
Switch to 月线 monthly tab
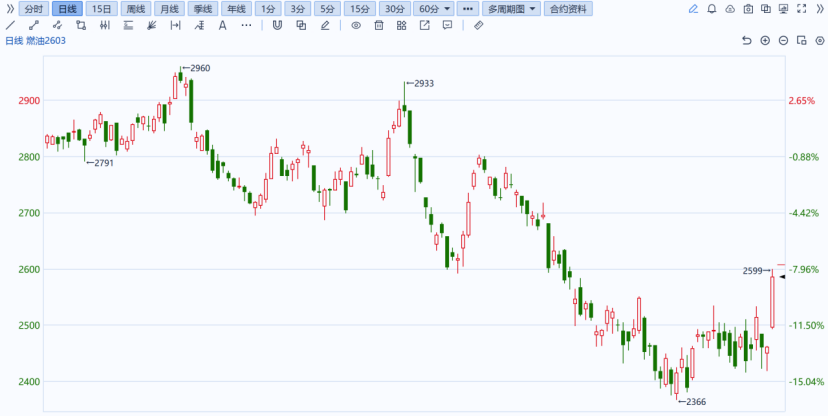click(169, 8)
